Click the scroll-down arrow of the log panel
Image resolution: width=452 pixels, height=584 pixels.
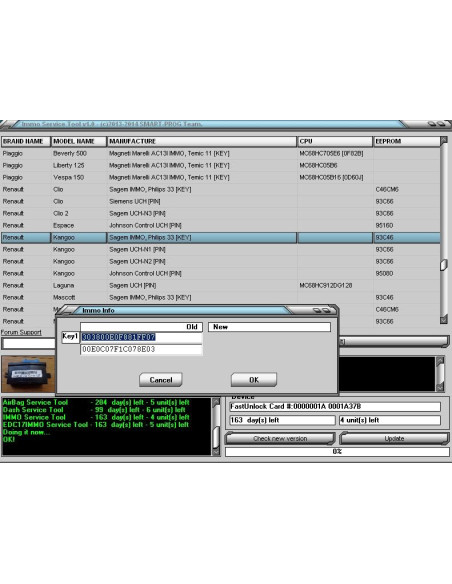pos(216,451)
